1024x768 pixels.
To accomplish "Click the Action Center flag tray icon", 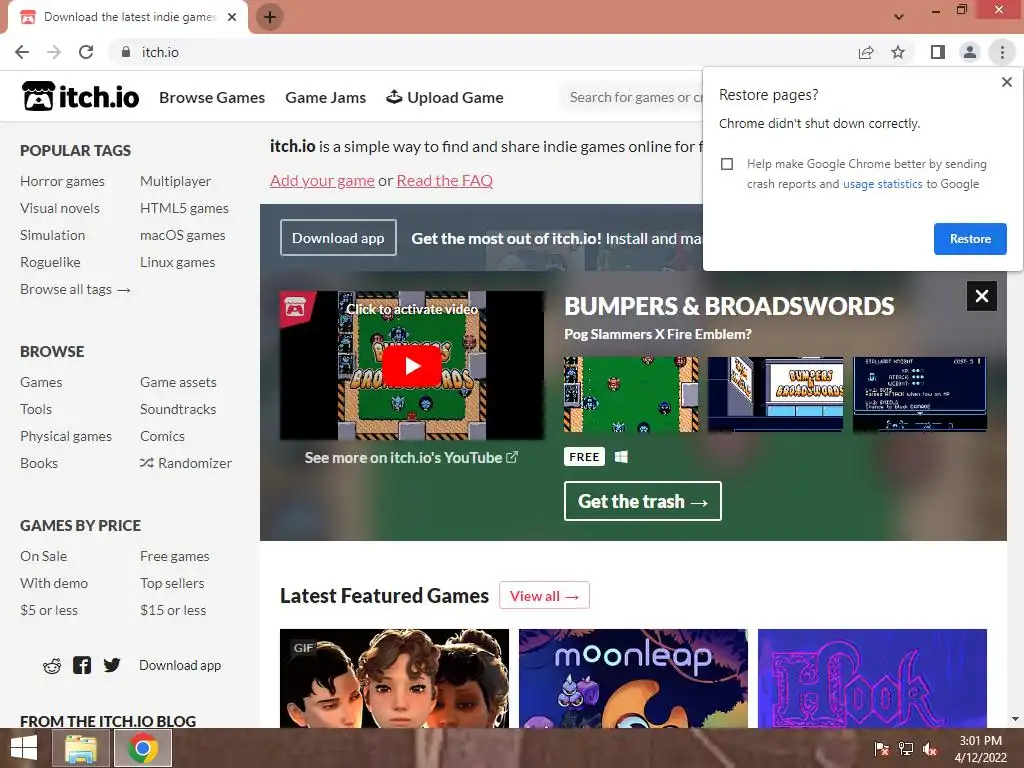I will [x=881, y=749].
